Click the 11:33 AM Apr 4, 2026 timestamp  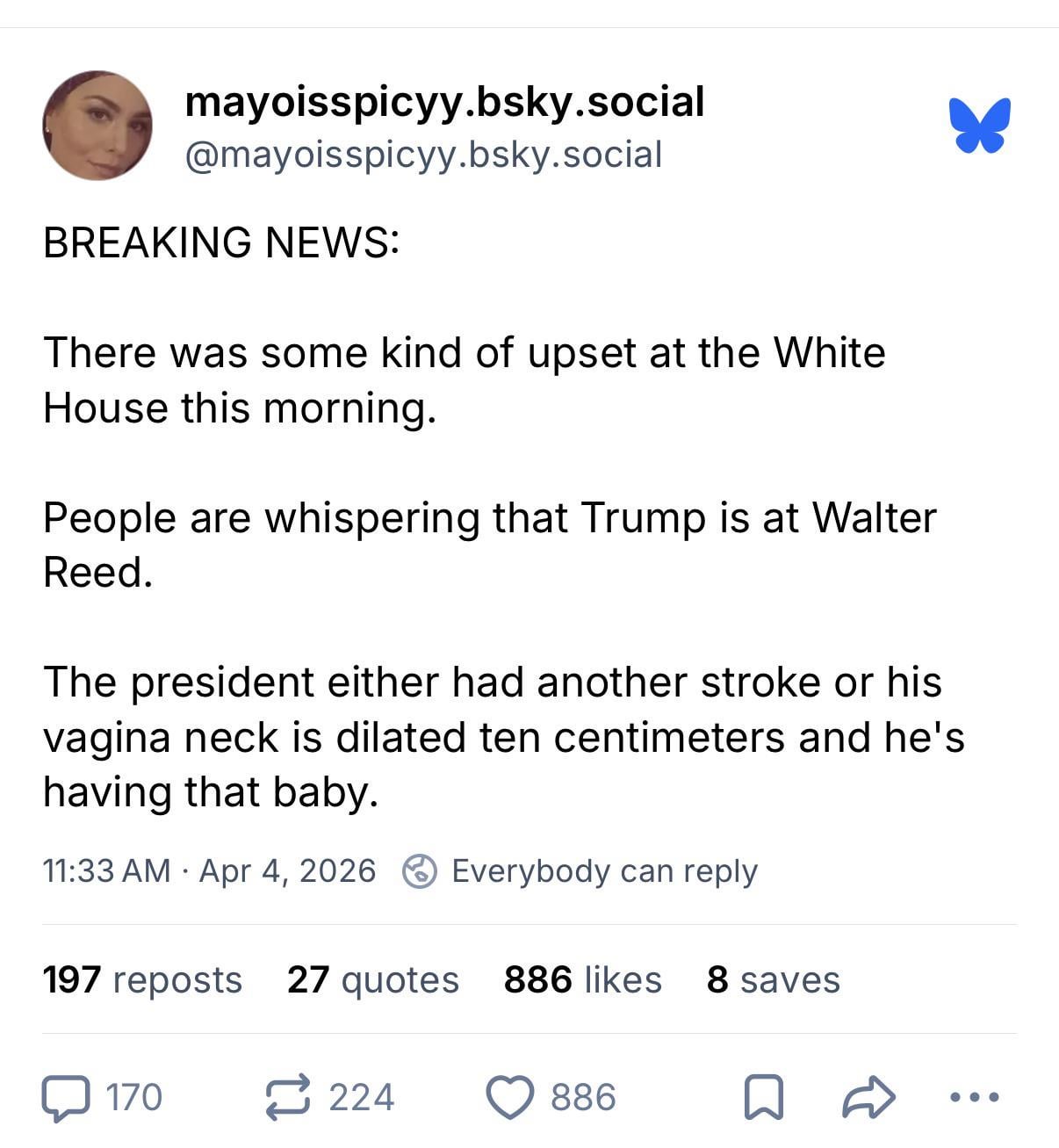tap(209, 871)
